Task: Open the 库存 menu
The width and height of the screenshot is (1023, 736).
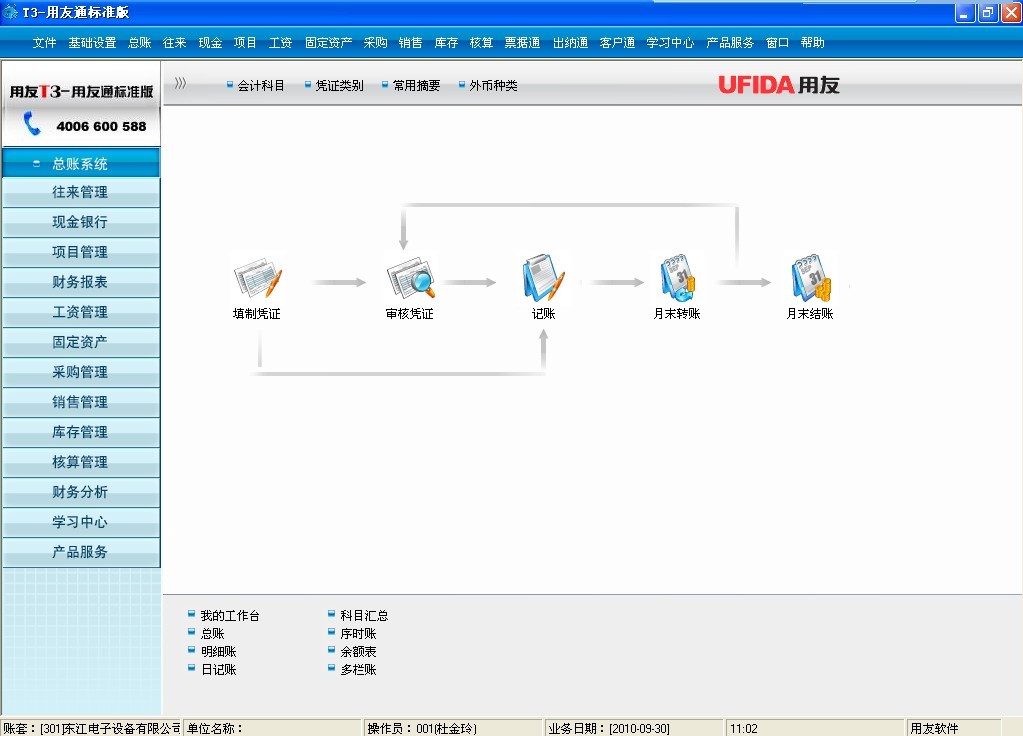Action: point(446,42)
